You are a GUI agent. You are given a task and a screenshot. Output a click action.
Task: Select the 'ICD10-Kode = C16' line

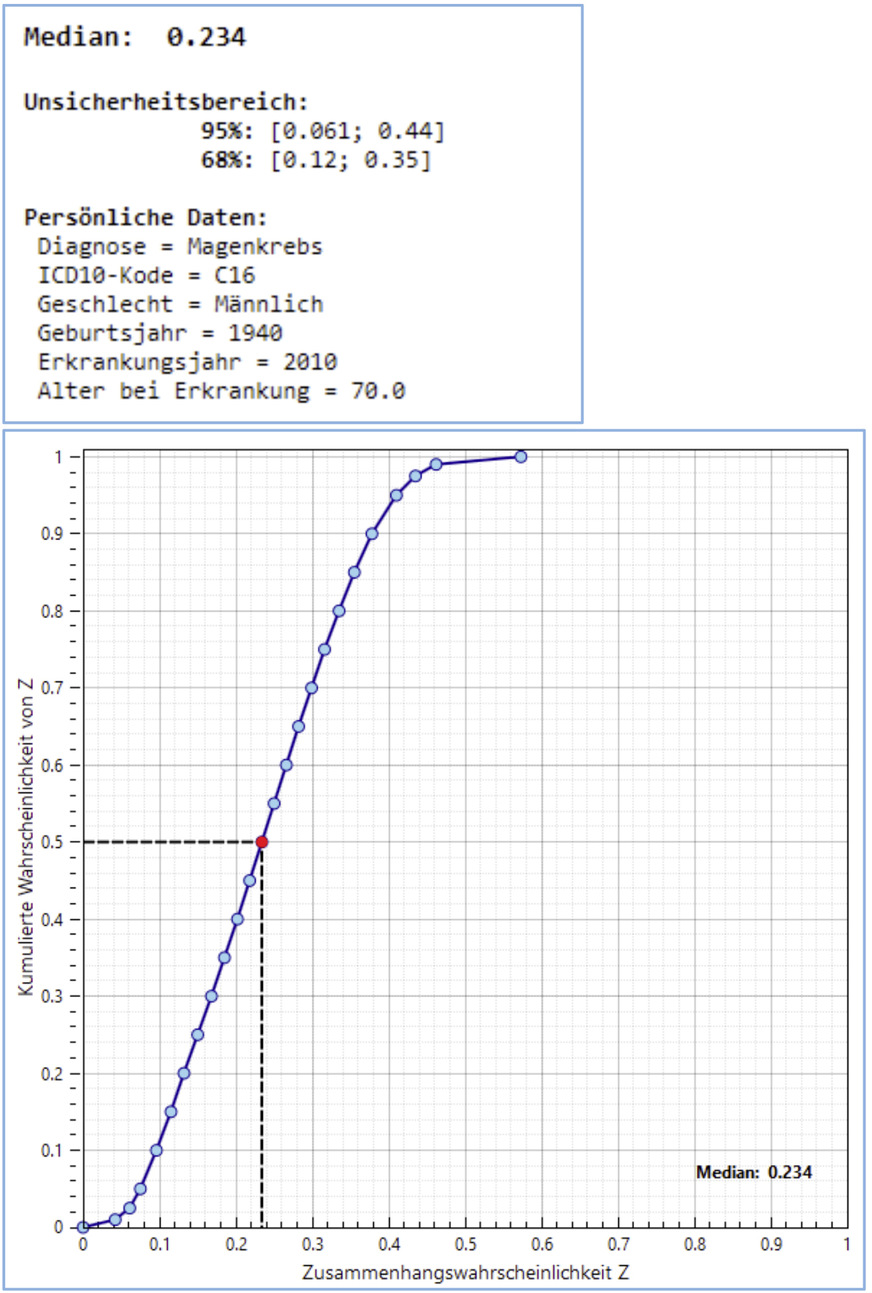point(146,276)
